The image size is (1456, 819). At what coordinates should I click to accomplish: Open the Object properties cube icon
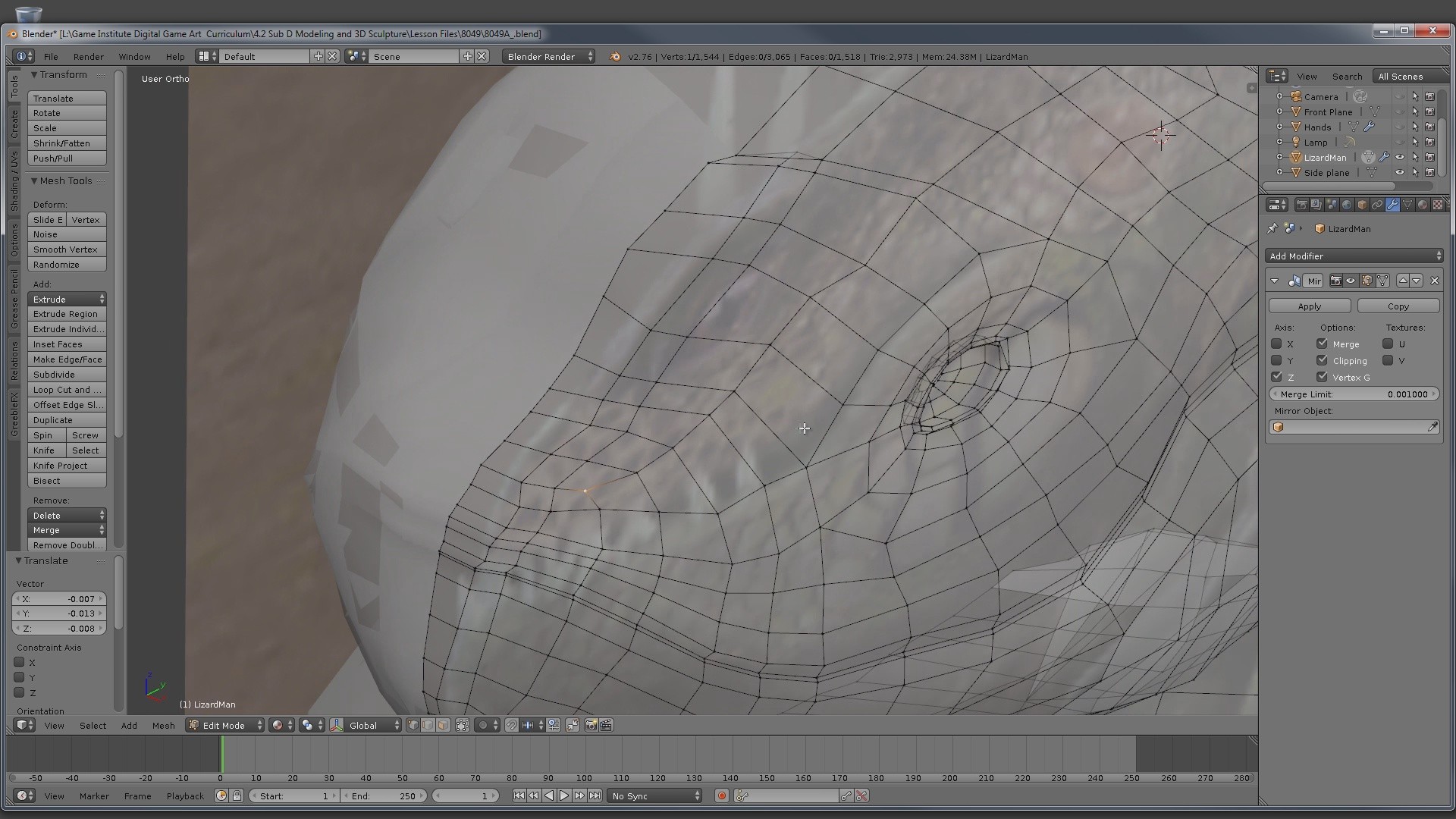click(x=1362, y=205)
